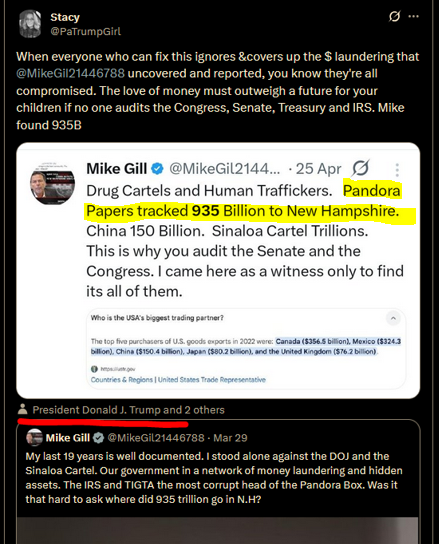
Task: Click the Stacy display name
Action: [x=65, y=17]
